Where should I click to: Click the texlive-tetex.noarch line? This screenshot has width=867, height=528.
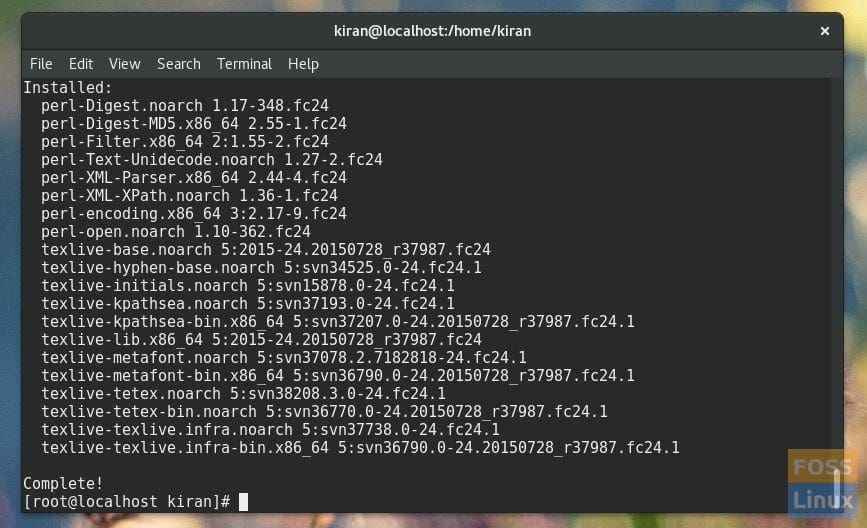tap(243, 393)
